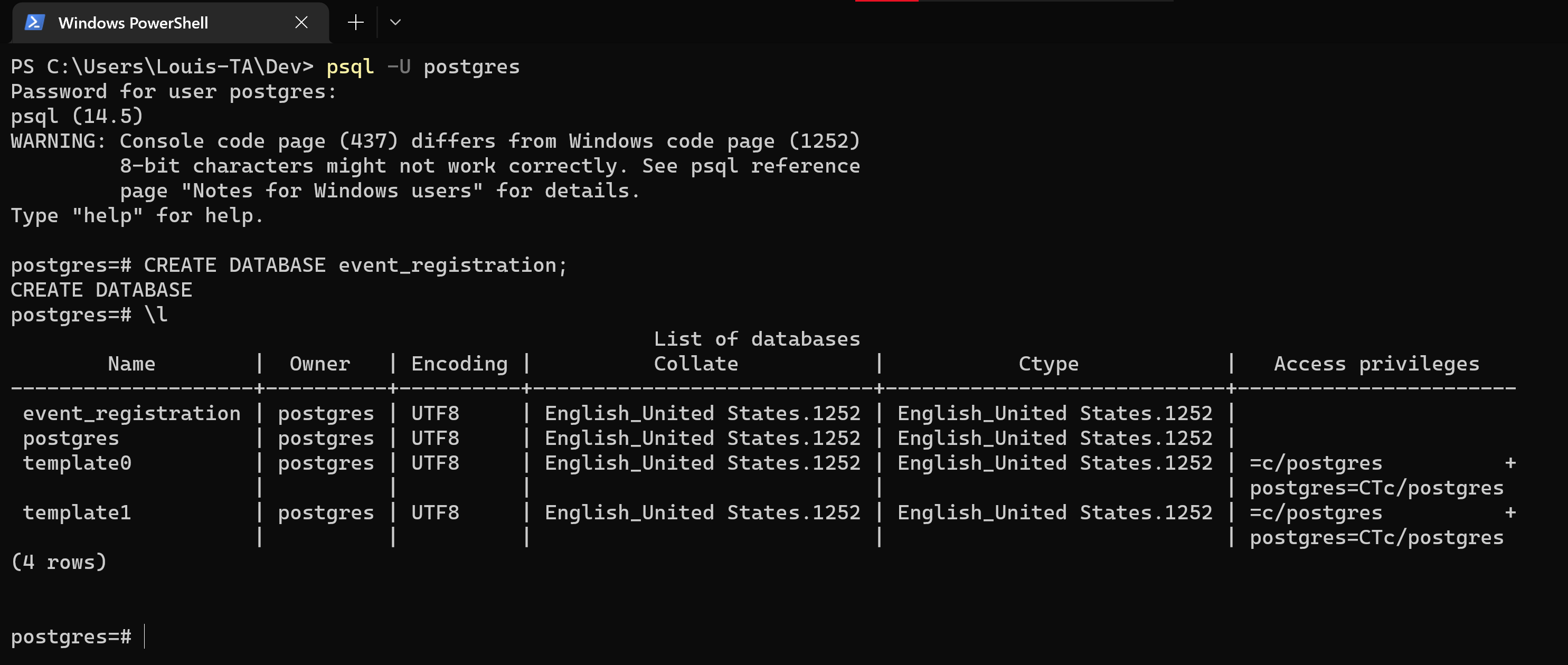
Task: Expand the new tab profiles dropdown chevron
Action: point(395,23)
